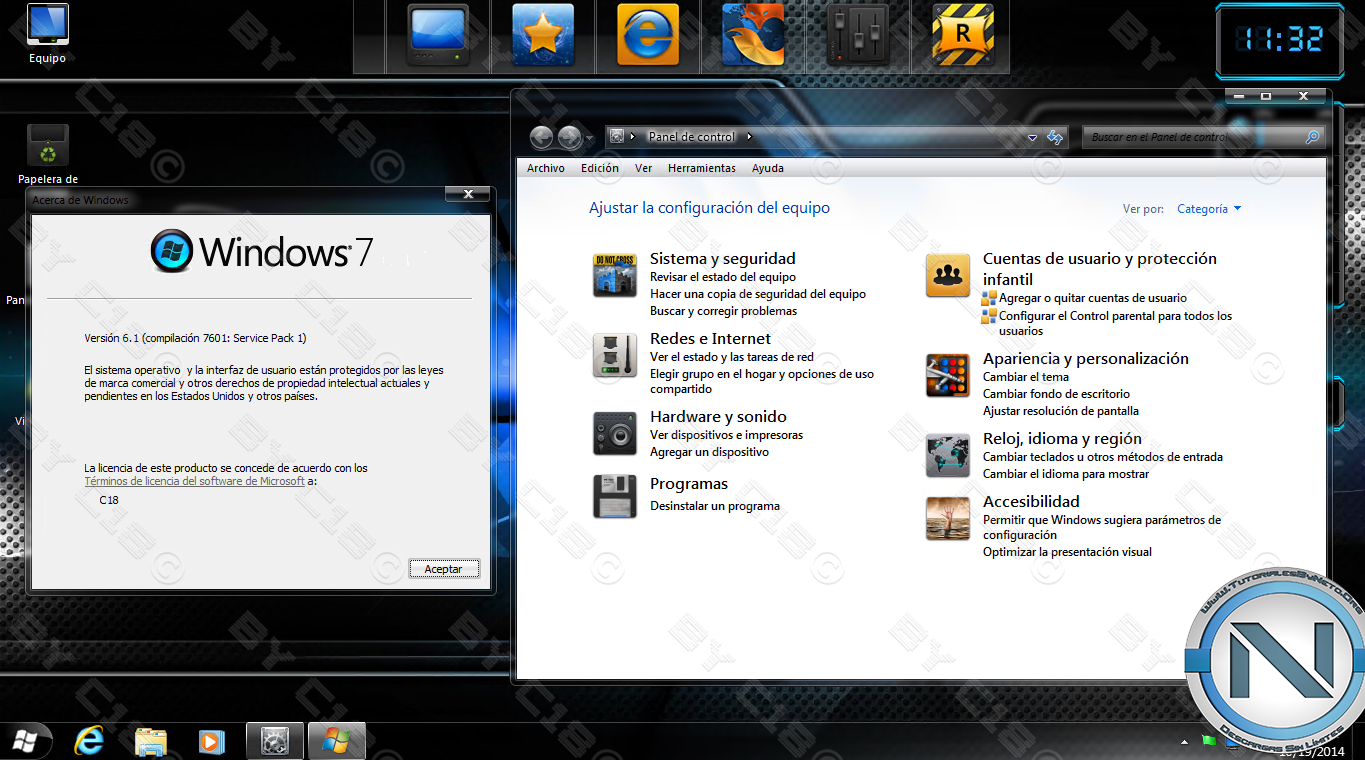Click the search magnifier icon
Viewport: 1365px width, 760px height.
(1313, 137)
